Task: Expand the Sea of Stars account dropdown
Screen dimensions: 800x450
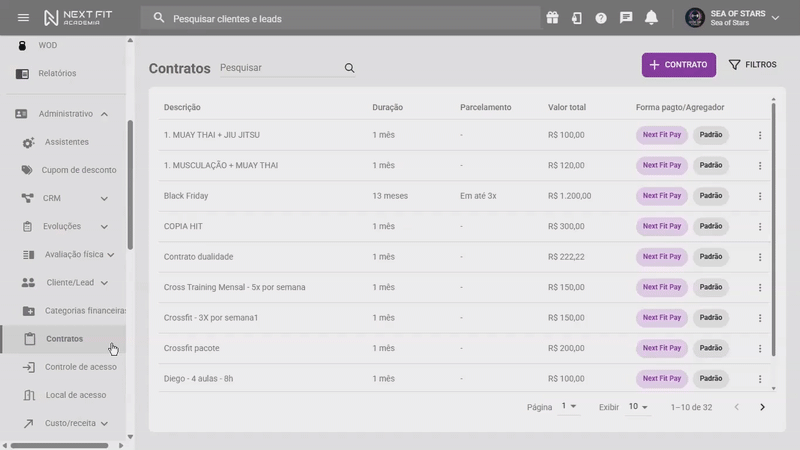Action: pos(776,18)
